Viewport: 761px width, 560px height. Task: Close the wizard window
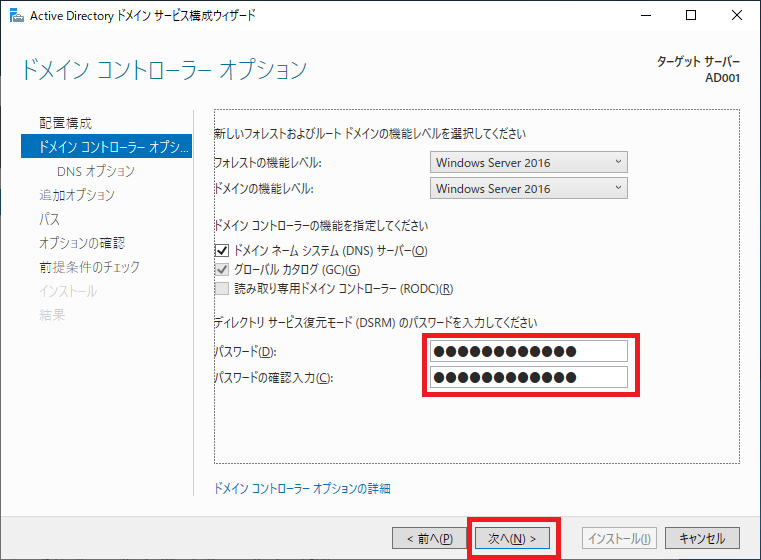(737, 16)
